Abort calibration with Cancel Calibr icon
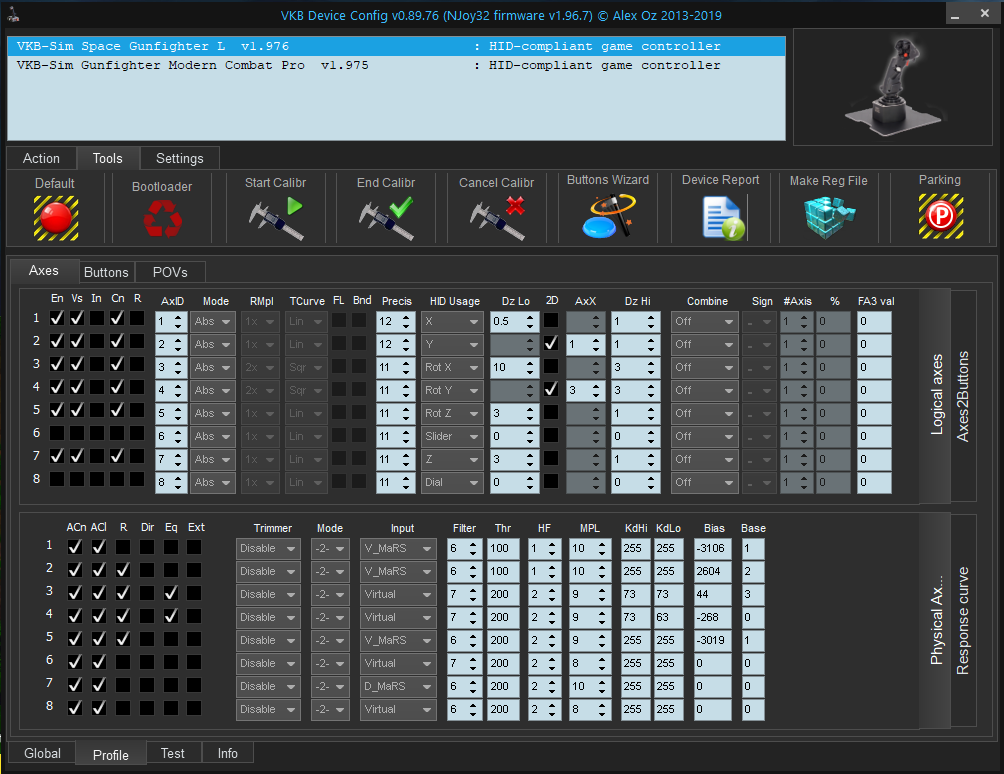 498,218
